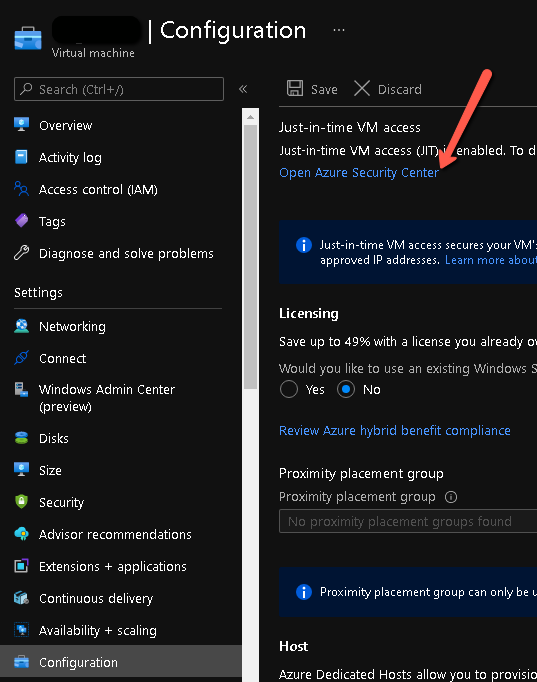Click the Diagnose wrench icon
The height and width of the screenshot is (682, 537).
[21, 253]
